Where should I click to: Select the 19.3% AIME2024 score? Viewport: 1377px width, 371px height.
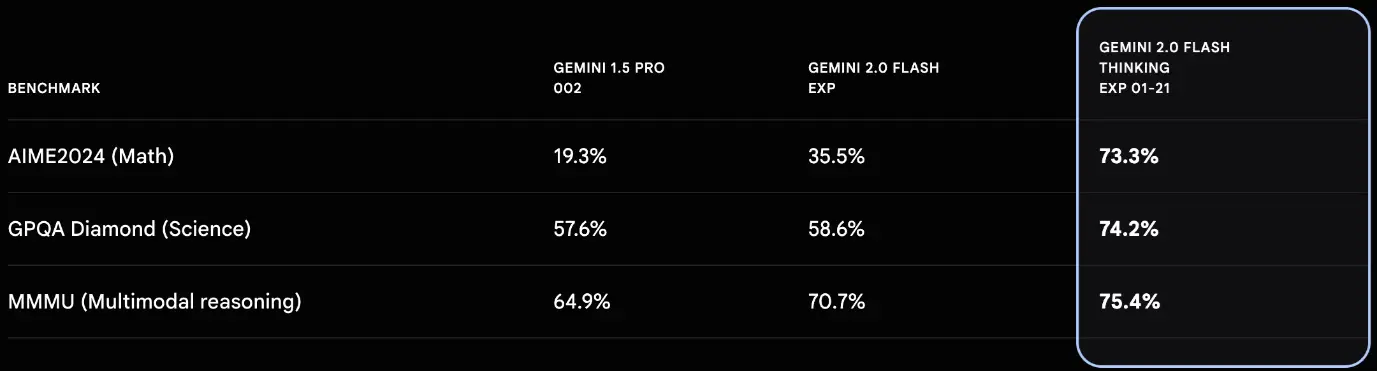point(580,156)
